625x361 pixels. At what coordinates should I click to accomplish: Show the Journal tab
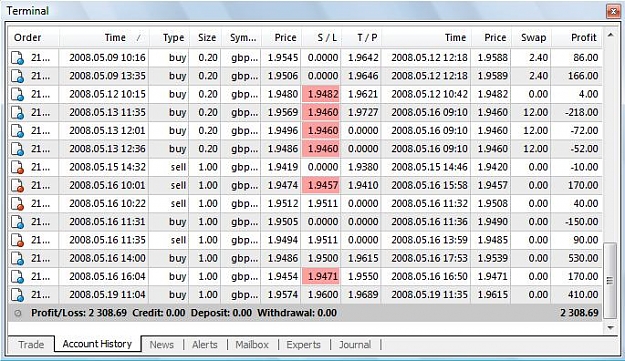(355, 345)
